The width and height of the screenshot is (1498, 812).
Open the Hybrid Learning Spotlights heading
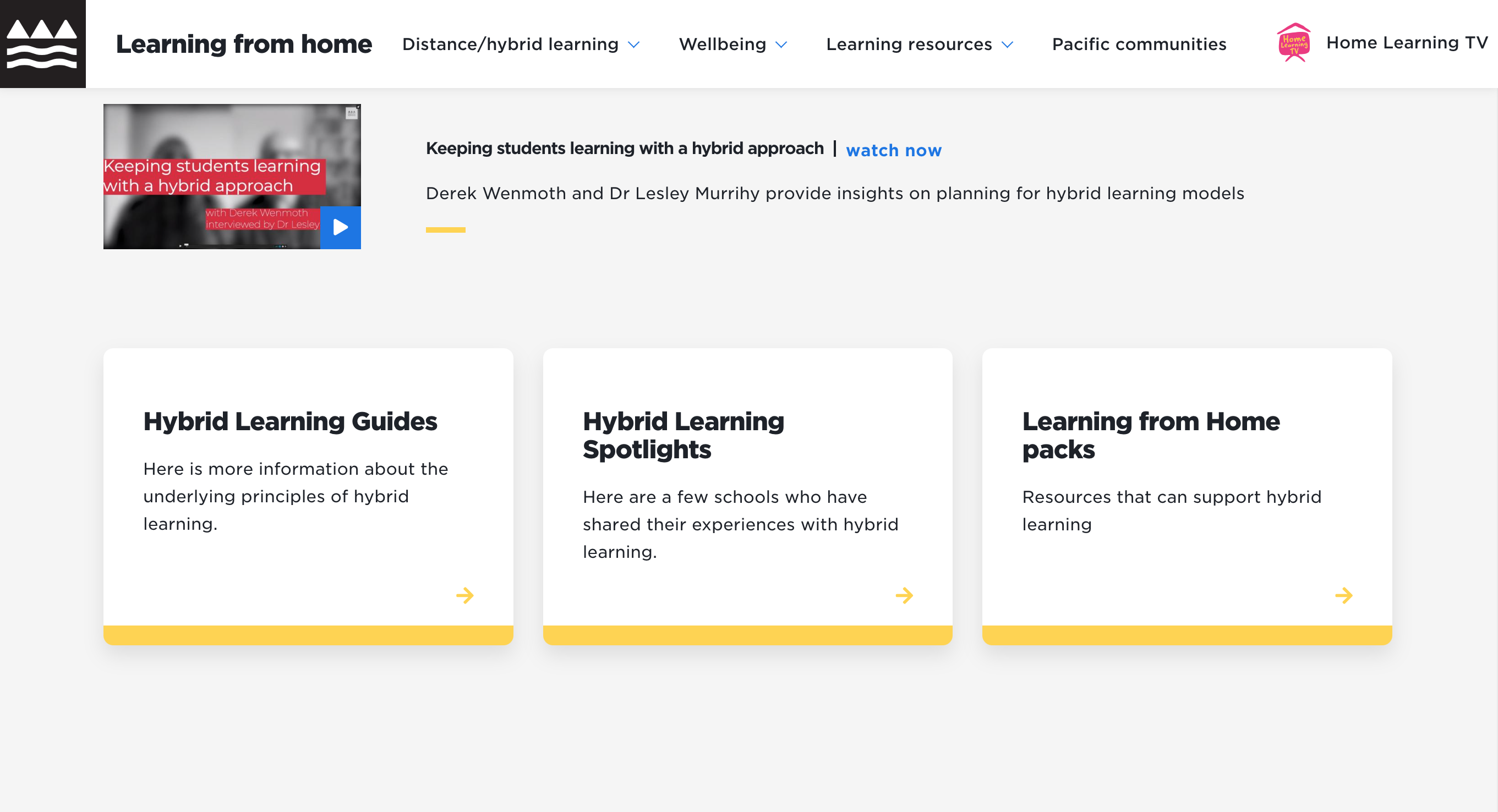[684, 435]
